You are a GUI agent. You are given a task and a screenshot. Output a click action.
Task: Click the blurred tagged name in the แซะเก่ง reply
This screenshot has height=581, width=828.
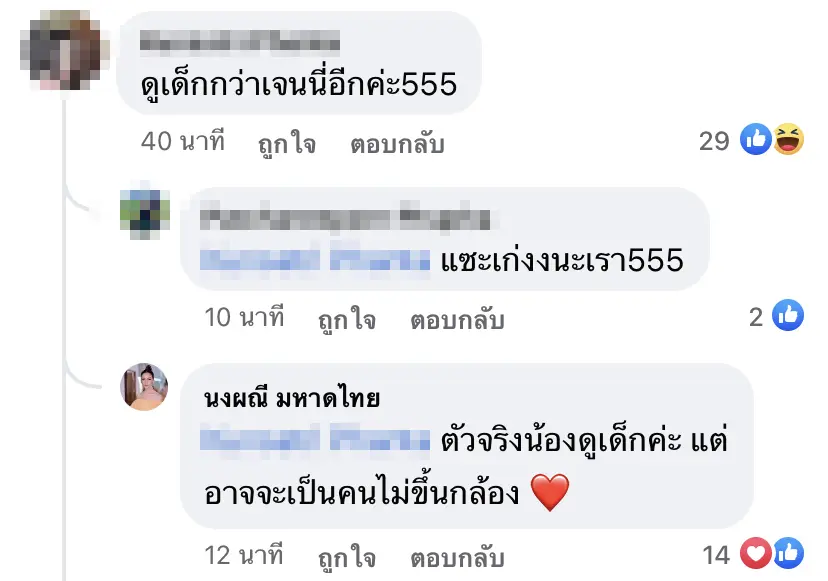click(x=315, y=259)
